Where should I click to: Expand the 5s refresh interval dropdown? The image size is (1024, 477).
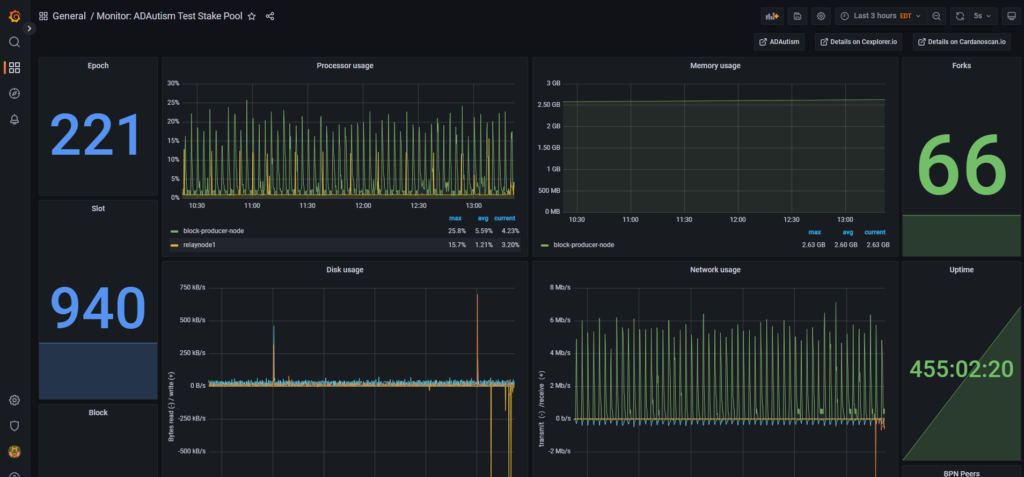(x=983, y=16)
